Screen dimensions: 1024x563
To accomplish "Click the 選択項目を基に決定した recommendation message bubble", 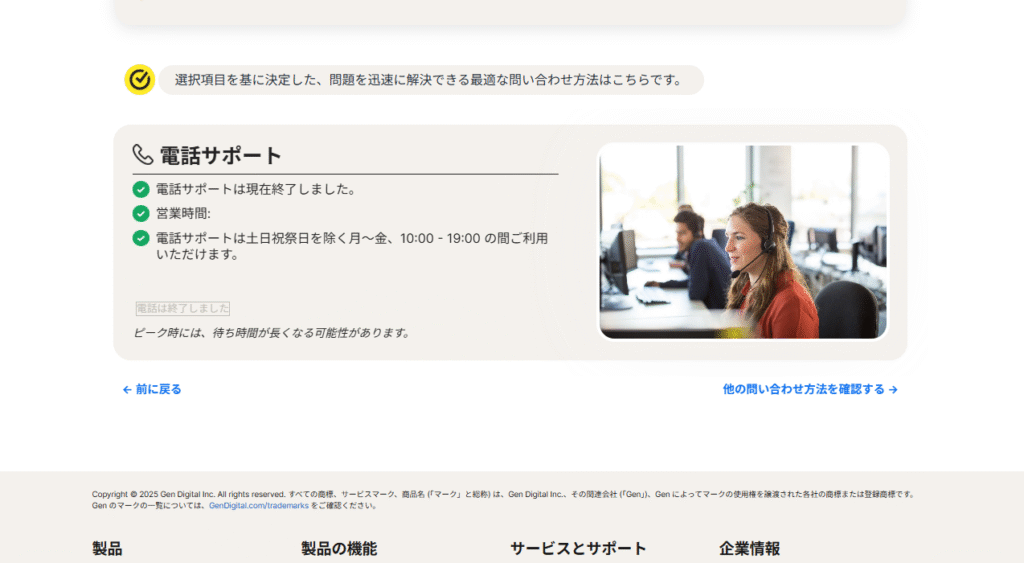I will tap(430, 80).
